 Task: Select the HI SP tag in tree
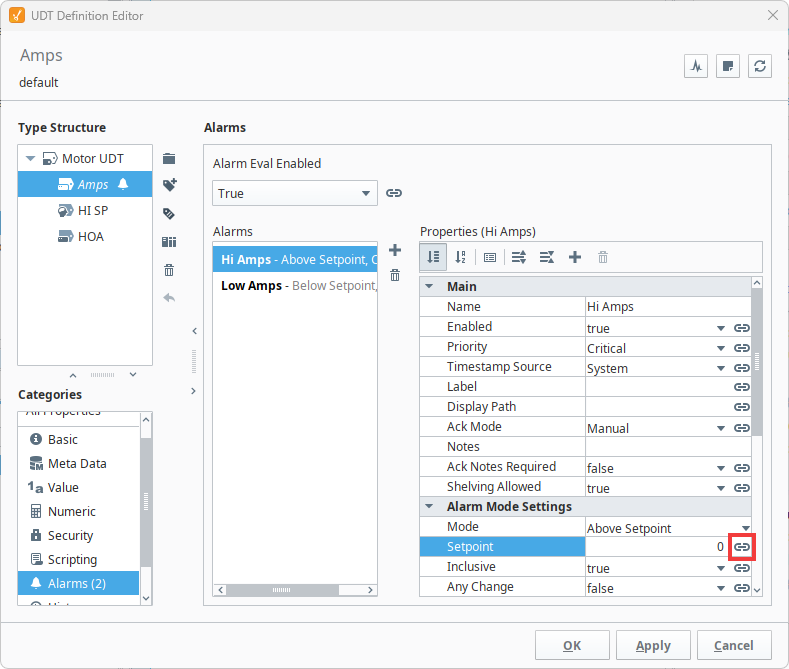85,210
